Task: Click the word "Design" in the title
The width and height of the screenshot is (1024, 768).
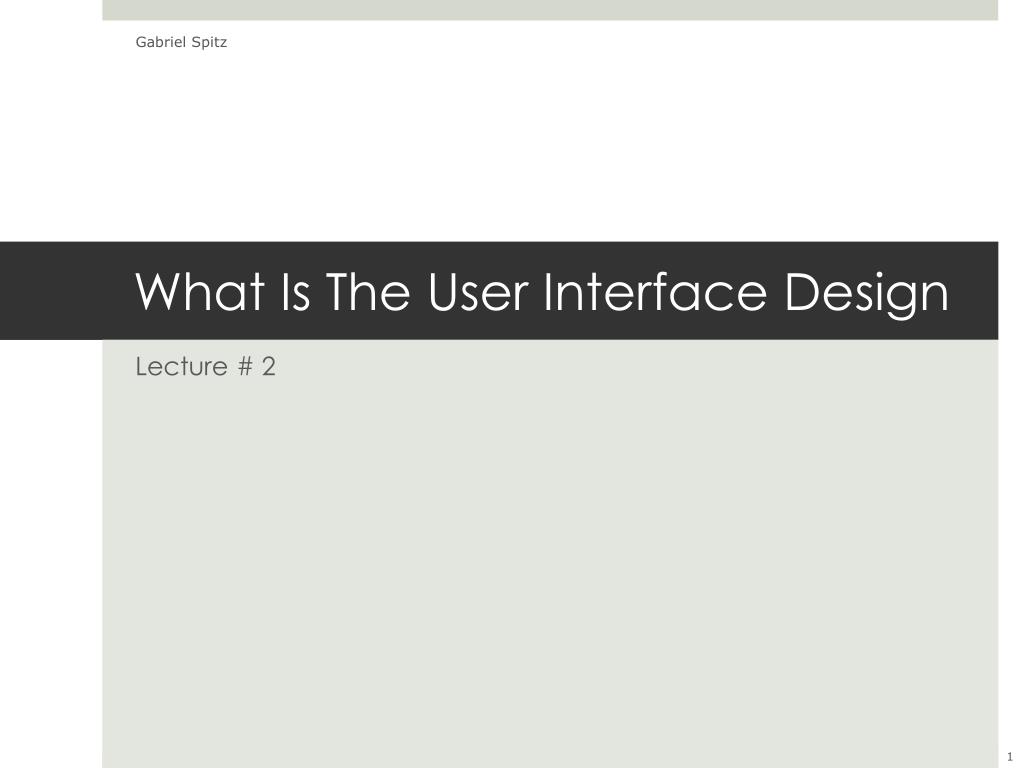Action: [x=866, y=295]
